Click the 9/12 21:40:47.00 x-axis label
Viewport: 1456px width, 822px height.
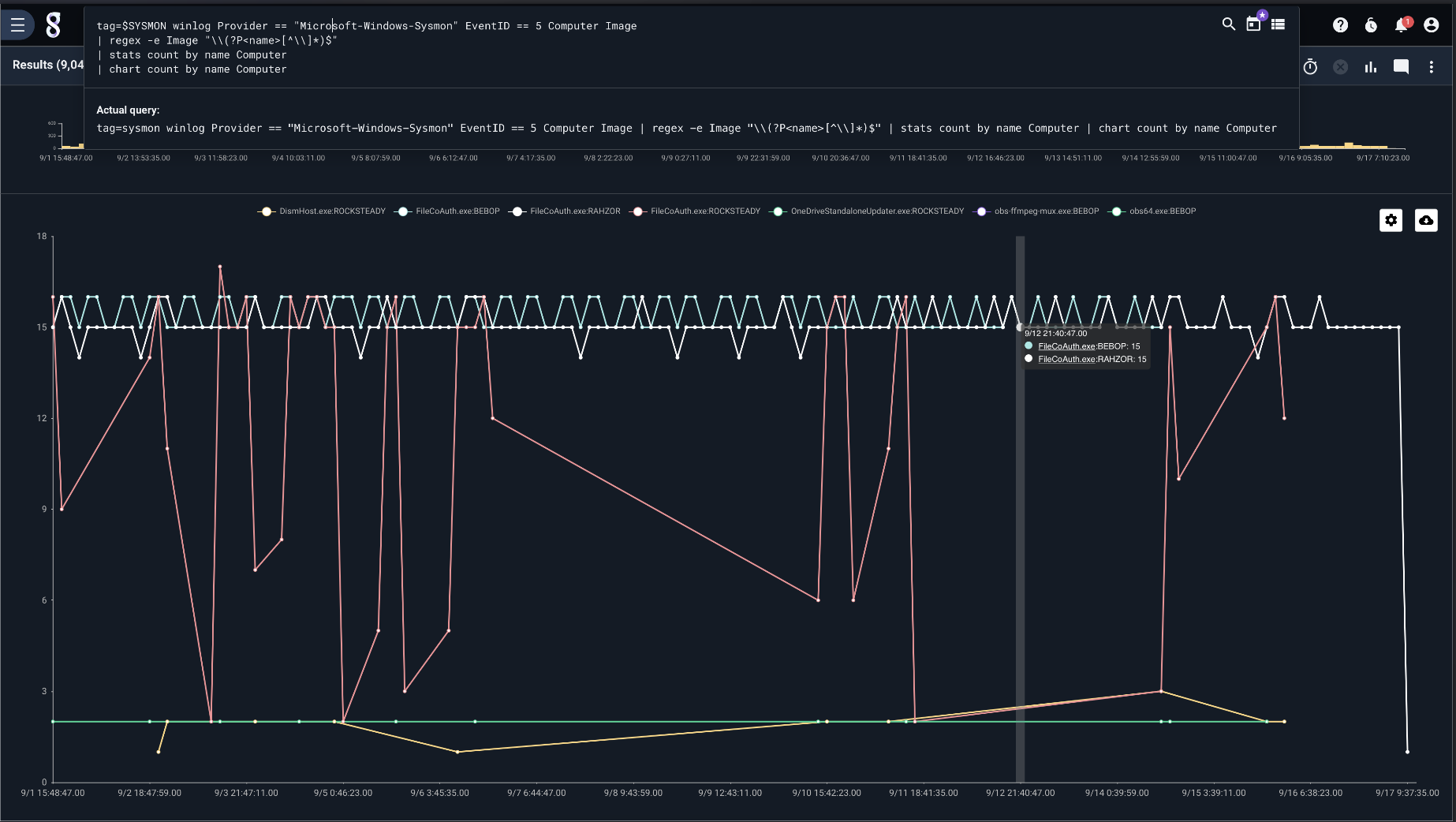pos(1020,793)
